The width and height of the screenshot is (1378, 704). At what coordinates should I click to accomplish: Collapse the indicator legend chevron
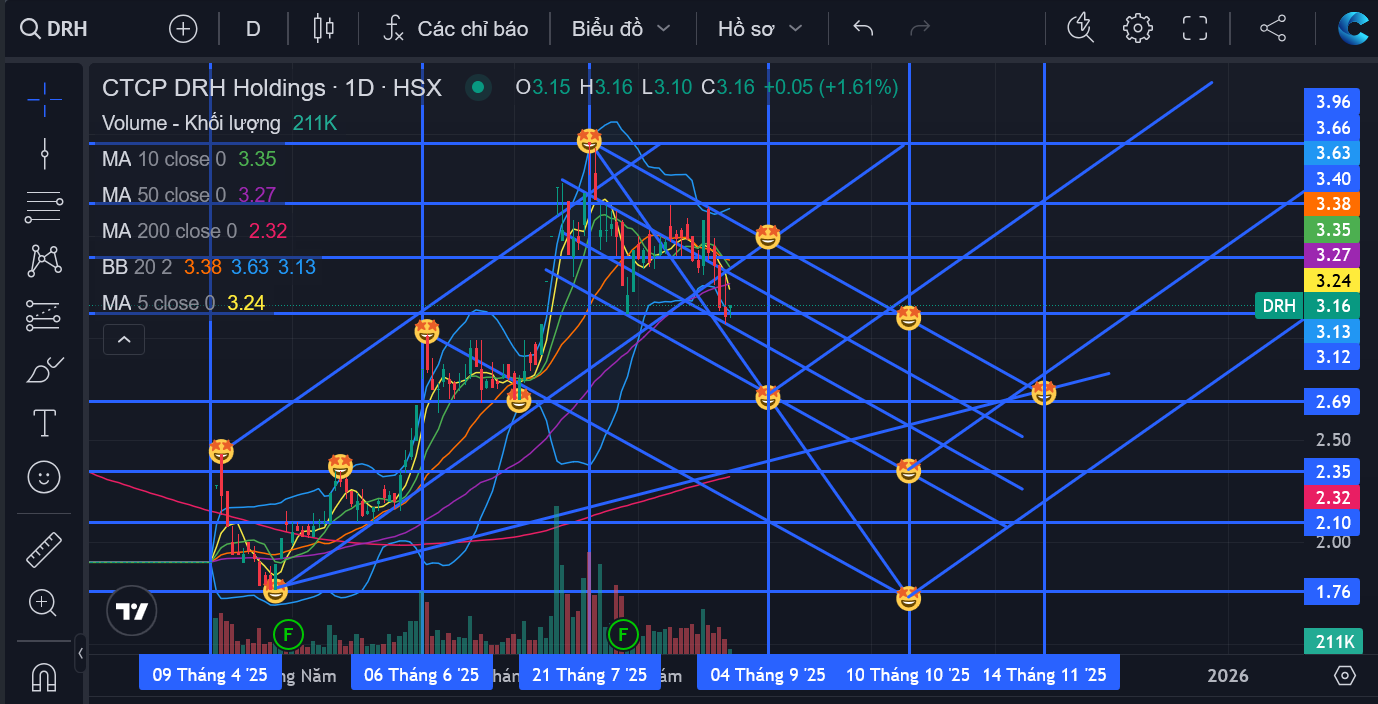pos(124,340)
